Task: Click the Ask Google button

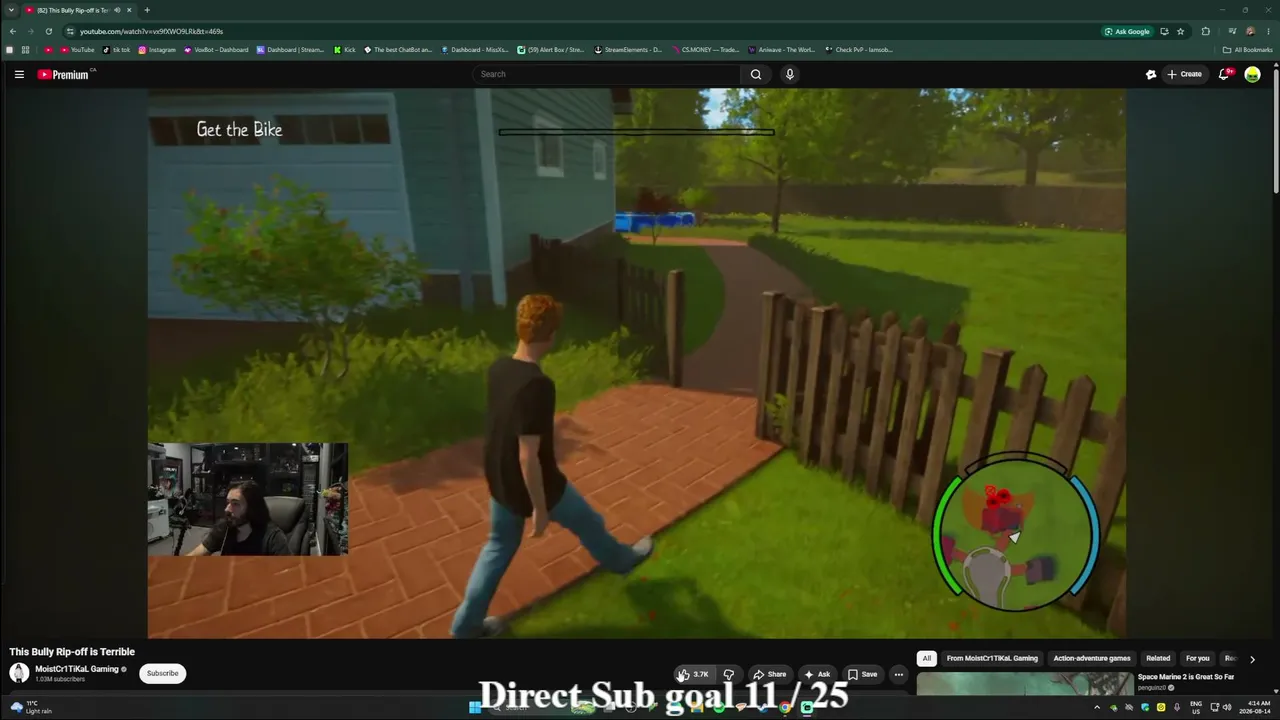Action: (1126, 31)
